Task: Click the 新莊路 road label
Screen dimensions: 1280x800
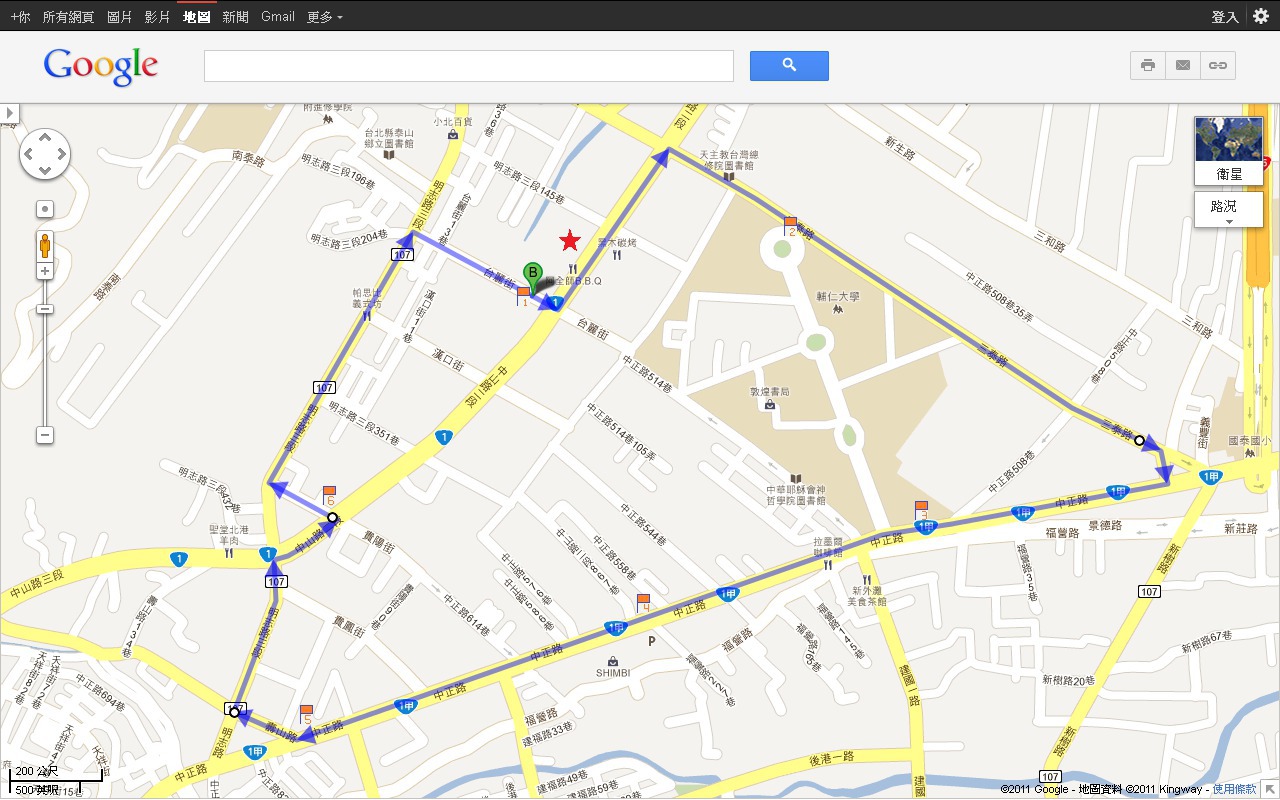Action: [1239, 528]
